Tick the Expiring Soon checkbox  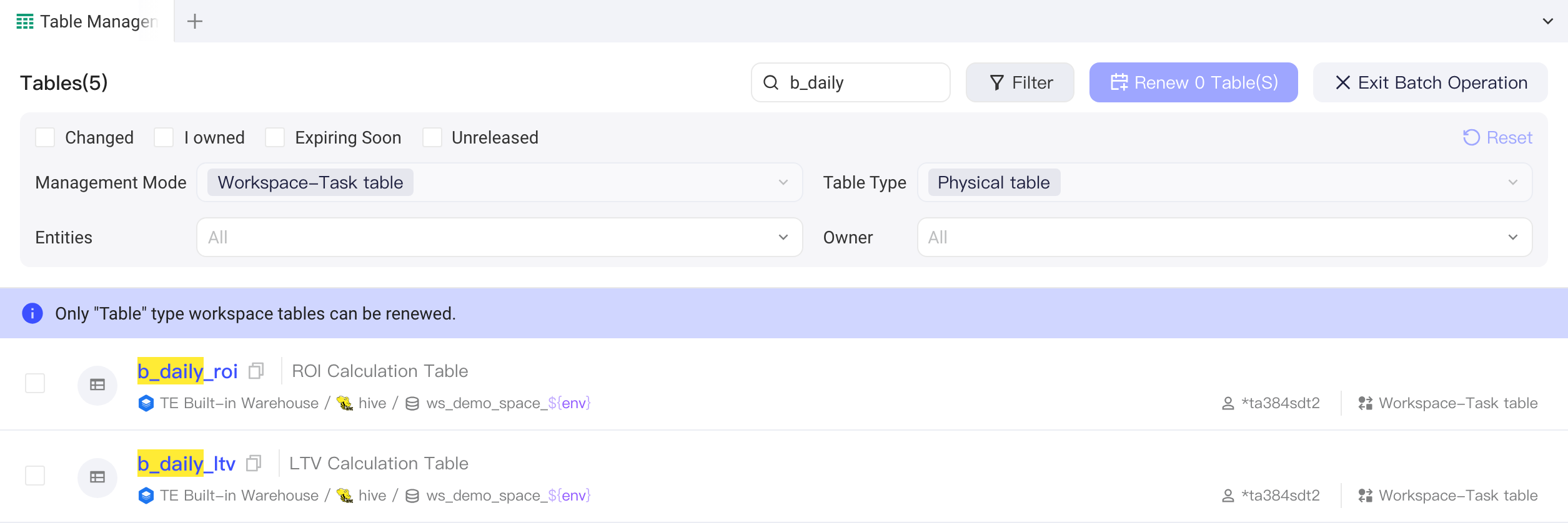pos(275,137)
